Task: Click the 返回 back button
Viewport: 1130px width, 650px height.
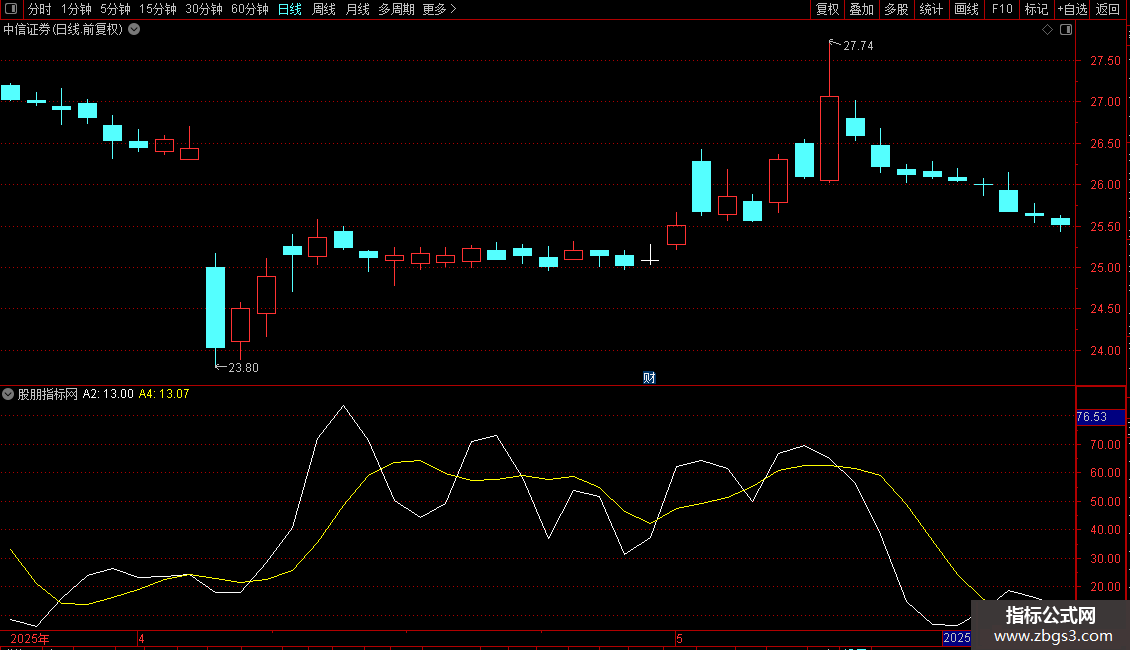Action: pyautogui.click(x=1108, y=9)
